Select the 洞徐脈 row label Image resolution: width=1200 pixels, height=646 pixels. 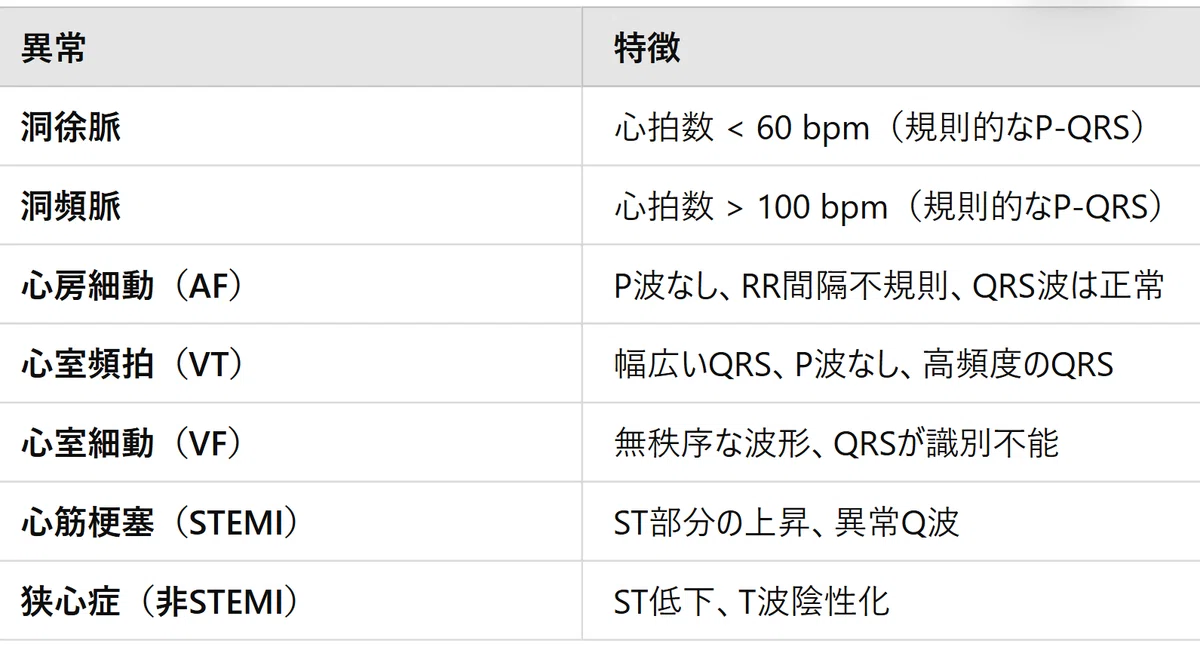pos(71,128)
